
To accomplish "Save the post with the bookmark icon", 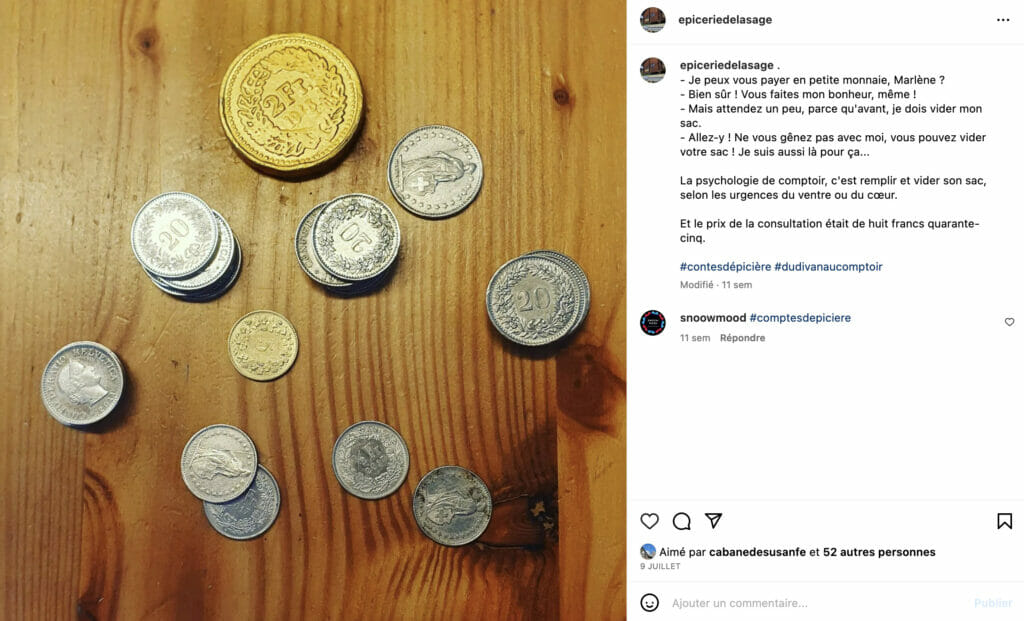I will click(x=1004, y=521).
